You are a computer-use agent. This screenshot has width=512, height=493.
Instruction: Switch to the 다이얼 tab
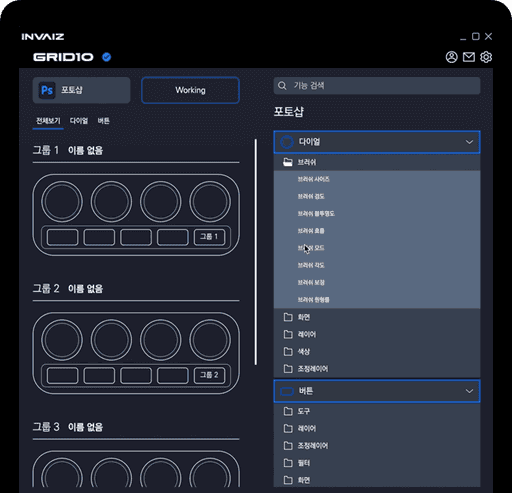(x=79, y=121)
